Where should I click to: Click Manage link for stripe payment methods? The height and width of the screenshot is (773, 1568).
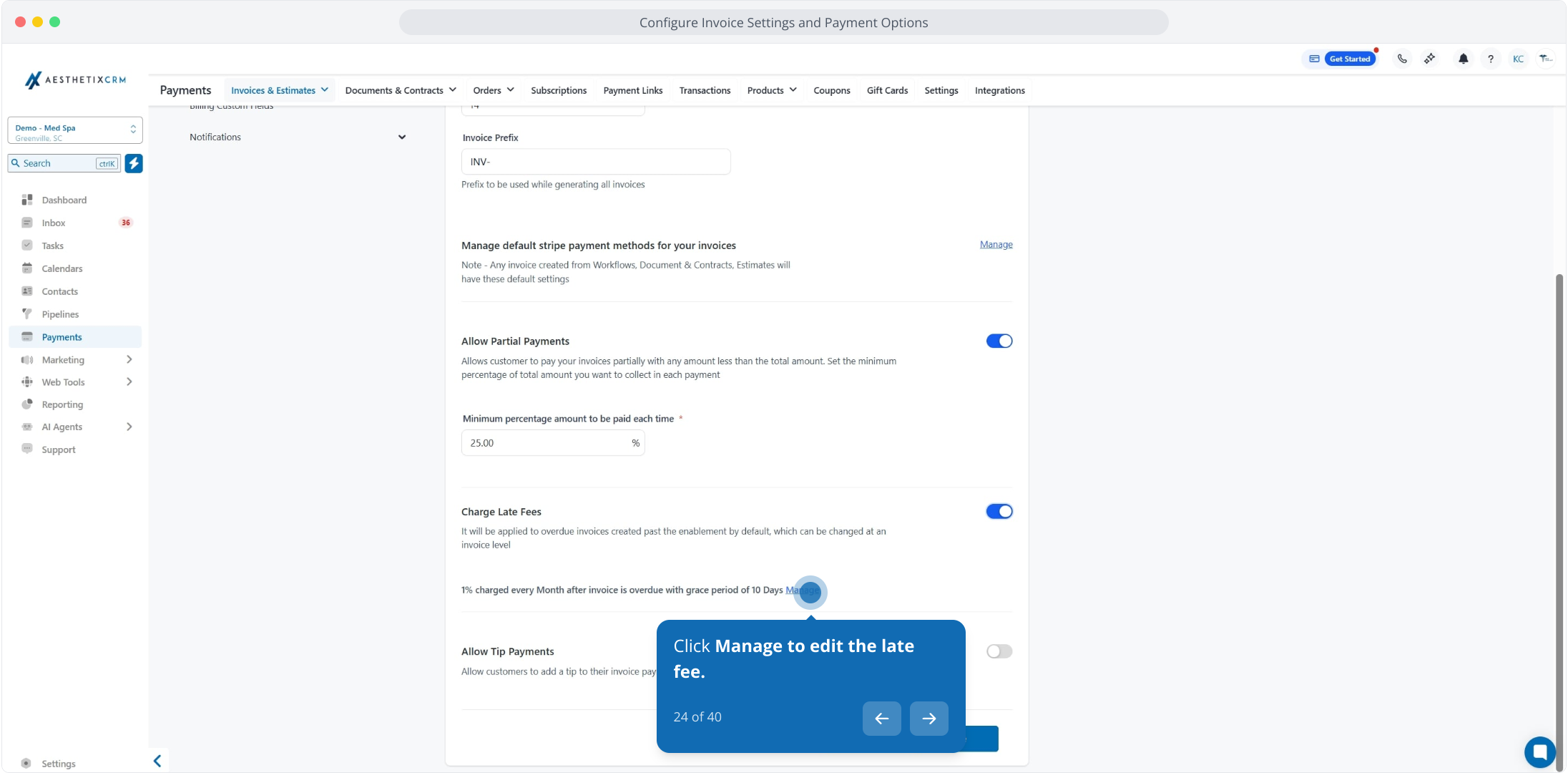tap(996, 245)
